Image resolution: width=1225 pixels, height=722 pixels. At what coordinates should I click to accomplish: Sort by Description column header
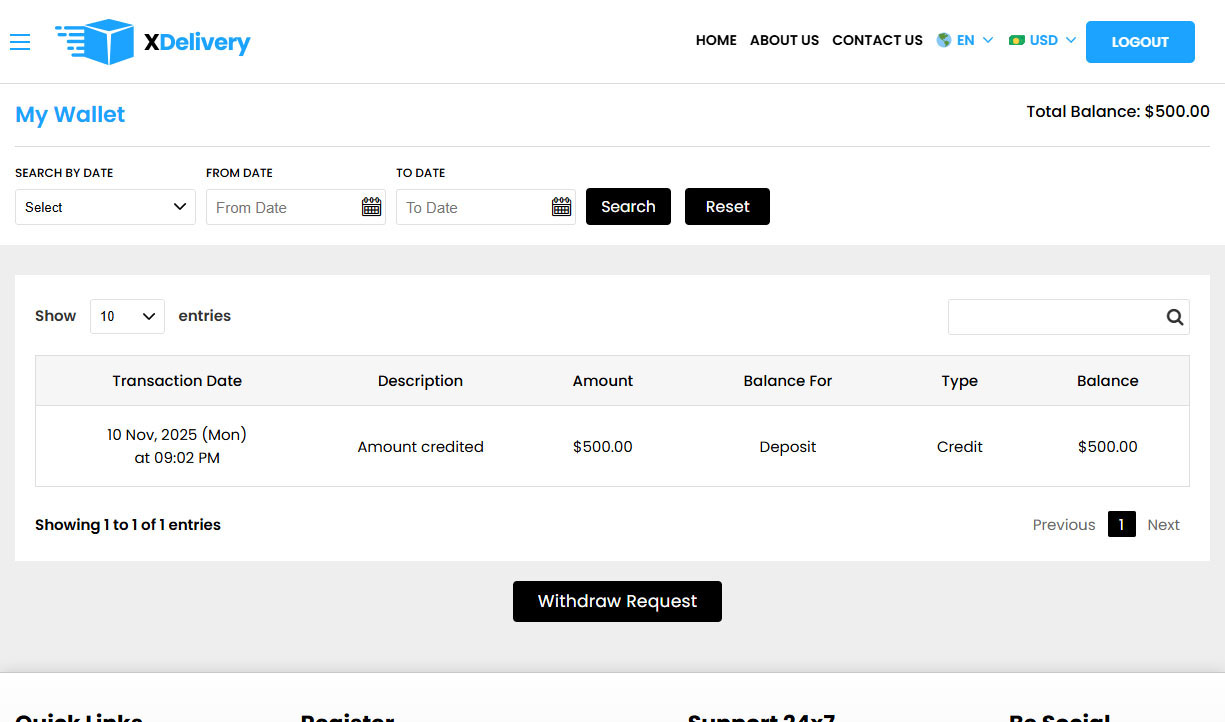tap(420, 381)
